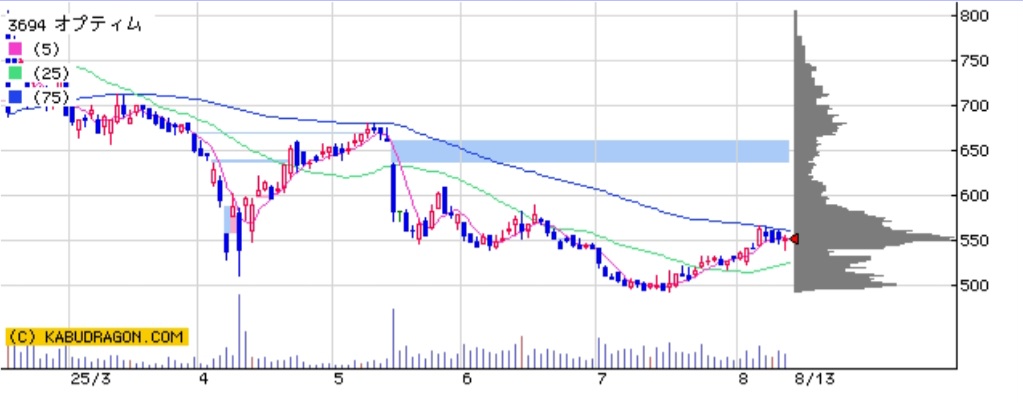
Task: Click the 8 month axis label
Action: click(742, 379)
